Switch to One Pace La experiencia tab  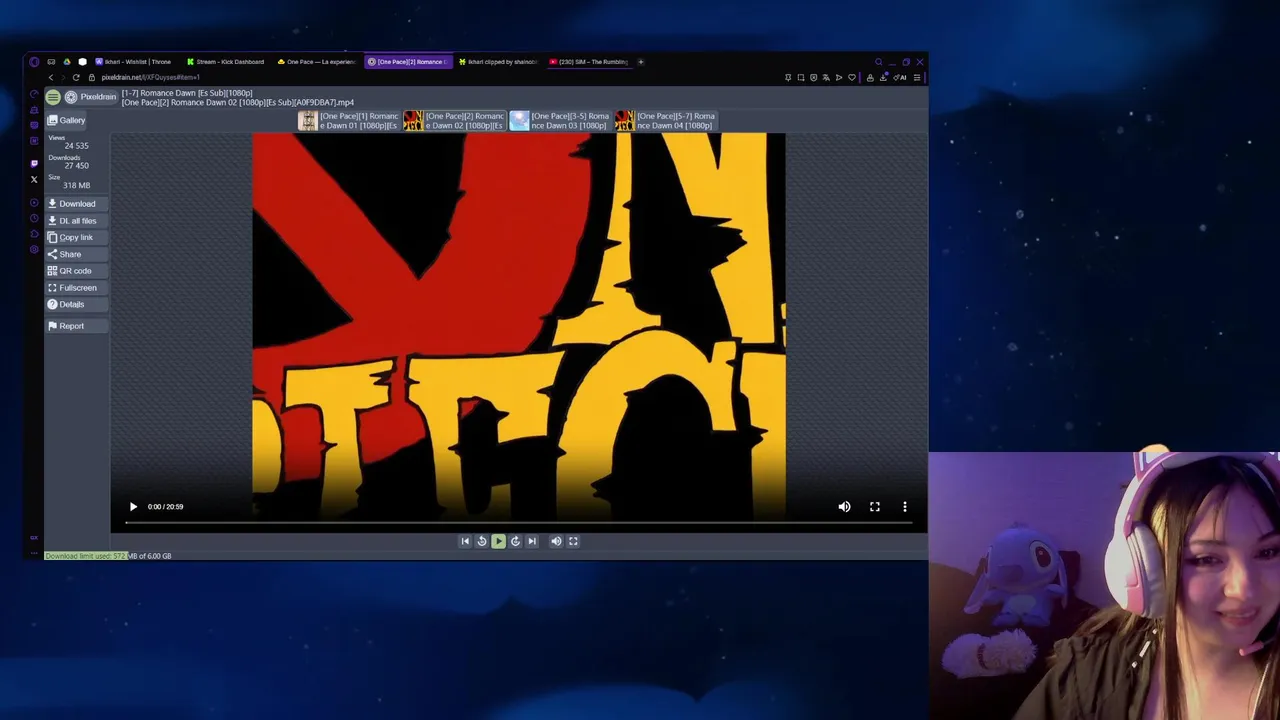click(317, 62)
